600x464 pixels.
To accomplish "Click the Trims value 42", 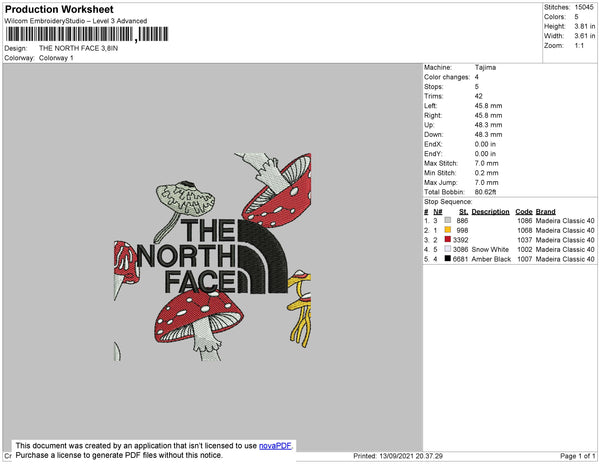I will (479, 96).
